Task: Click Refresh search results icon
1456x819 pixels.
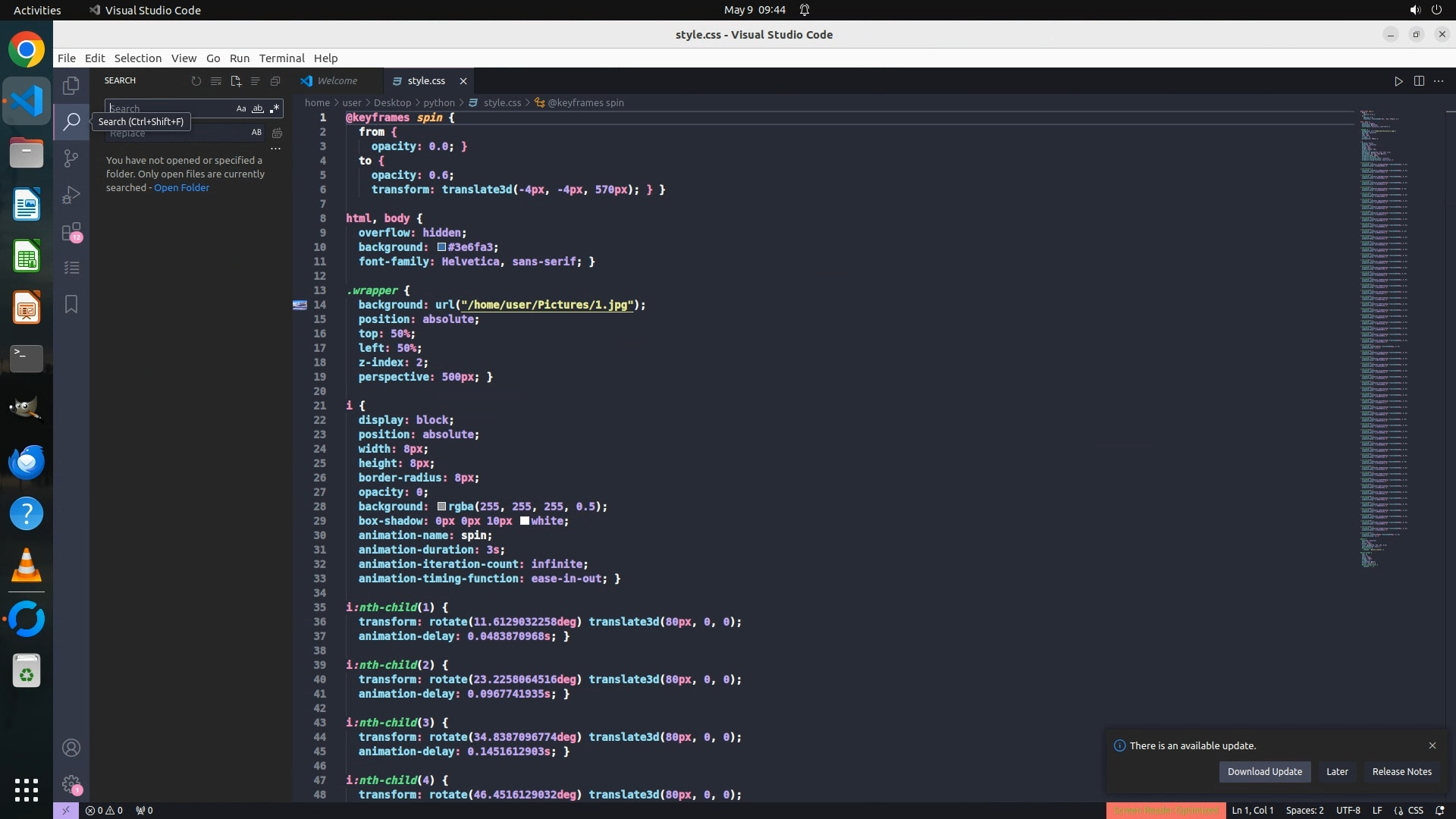Action: [x=196, y=81]
